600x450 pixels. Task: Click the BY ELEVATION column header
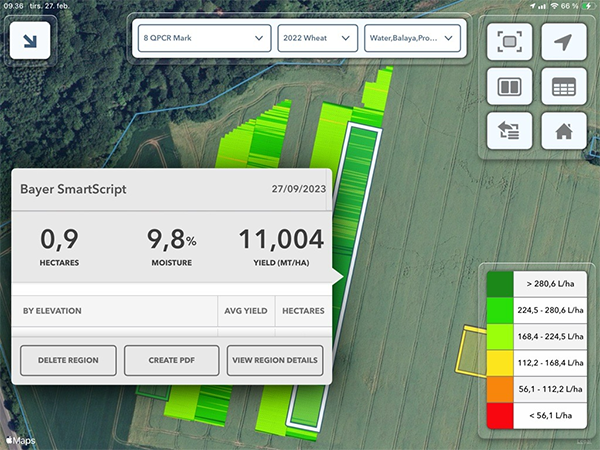point(52,311)
